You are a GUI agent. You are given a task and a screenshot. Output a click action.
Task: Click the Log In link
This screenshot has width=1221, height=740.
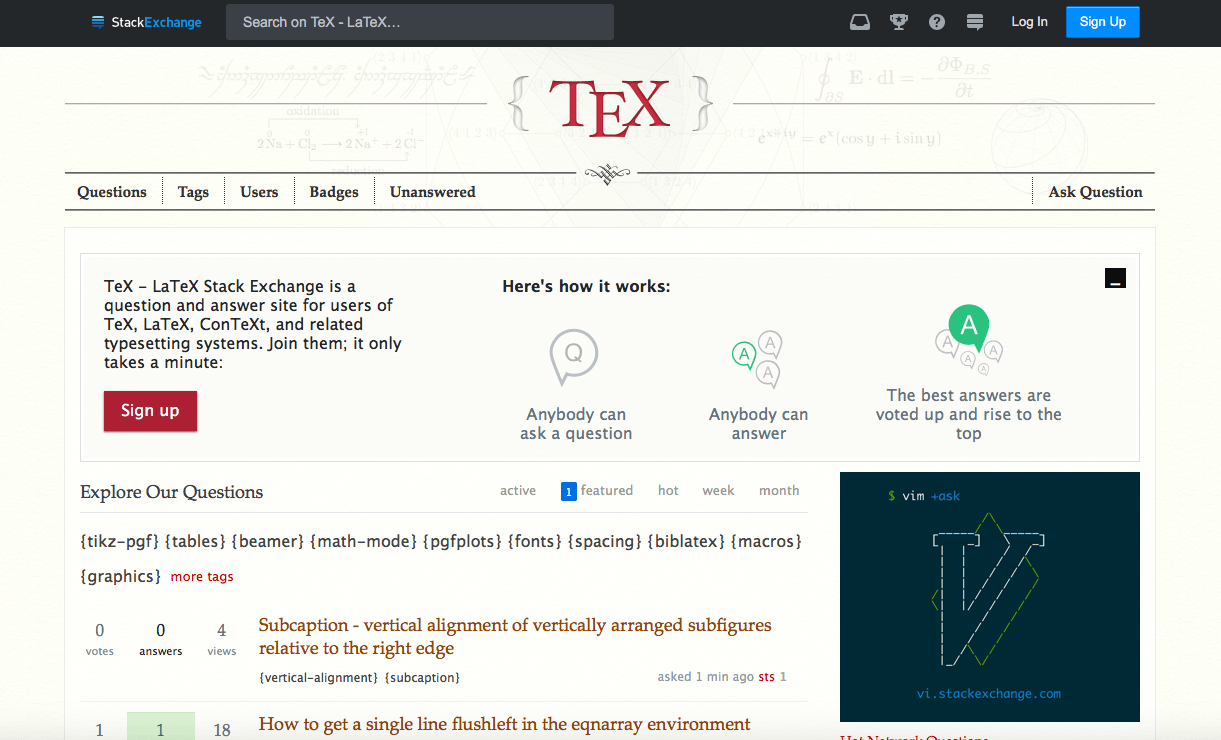(x=1029, y=22)
